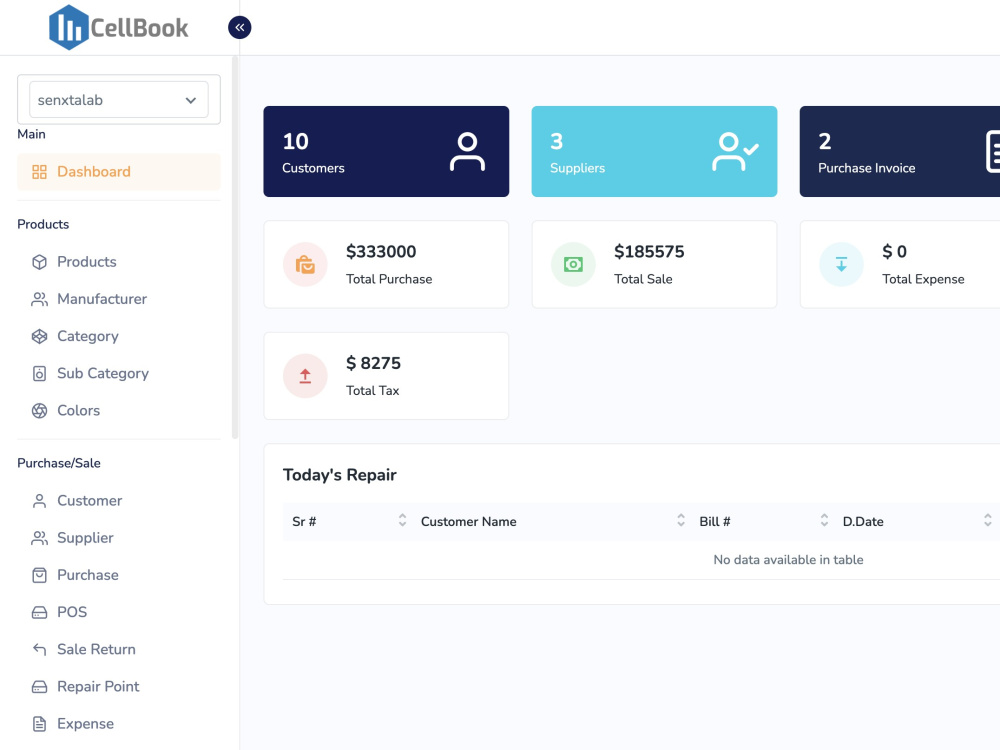
Task: Open the Repair Point link
Action: (98, 686)
